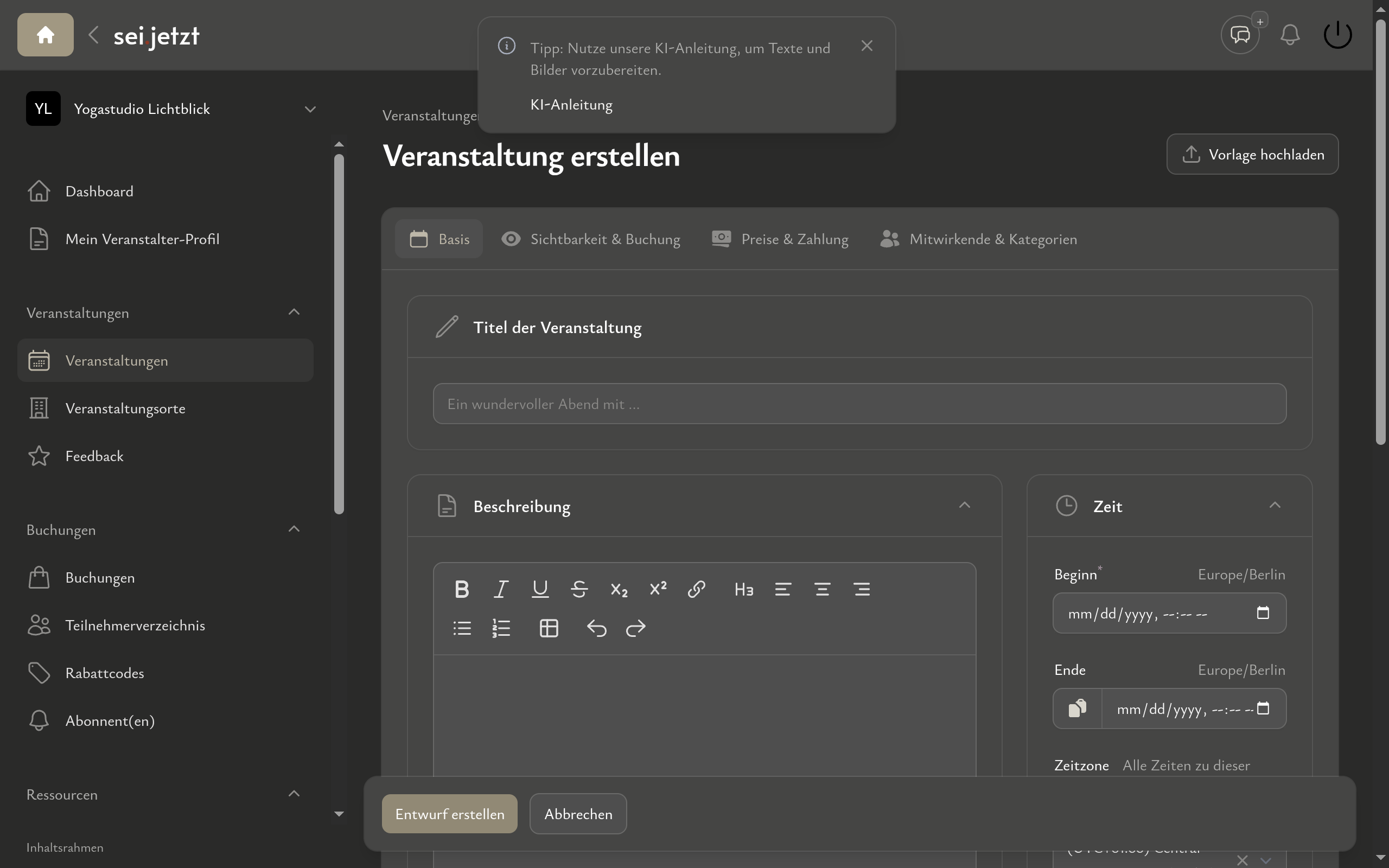Collapse the Zeit panel
Screen dimensions: 1389x868
1275,504
